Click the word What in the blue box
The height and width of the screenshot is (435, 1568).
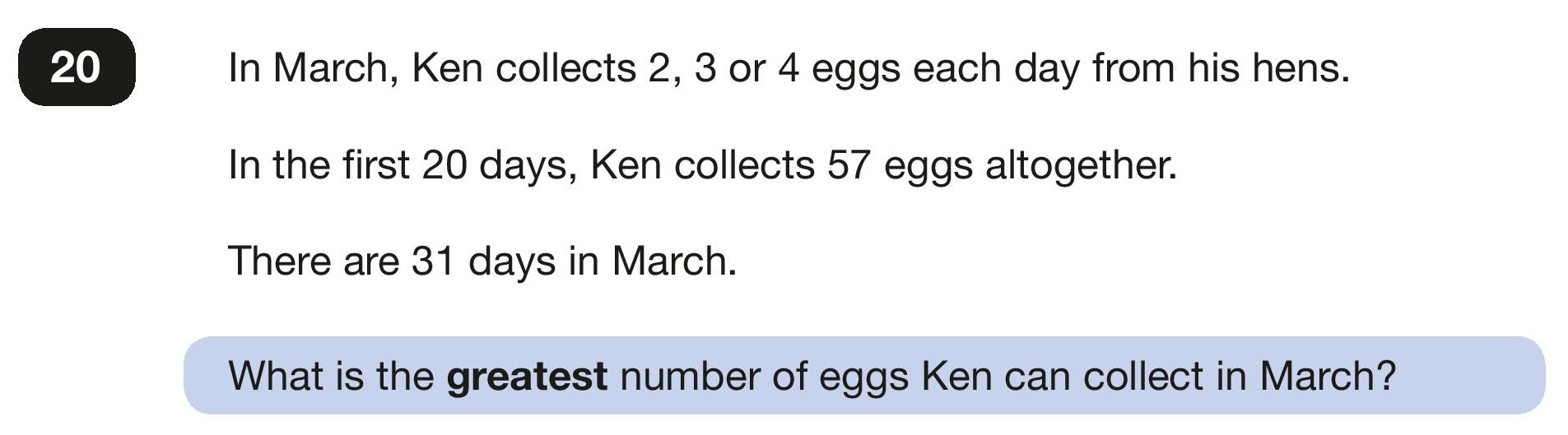[x=275, y=376]
